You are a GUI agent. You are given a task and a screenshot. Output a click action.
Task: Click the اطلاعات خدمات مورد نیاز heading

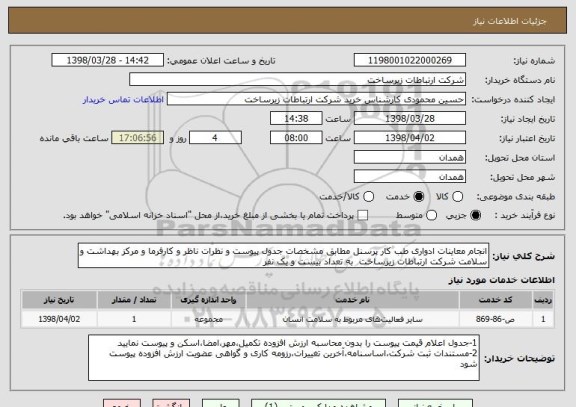pos(501,280)
